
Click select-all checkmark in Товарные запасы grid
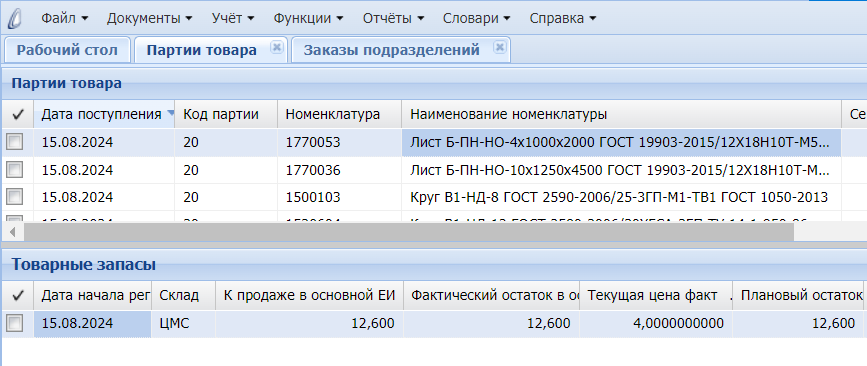[x=18, y=296]
